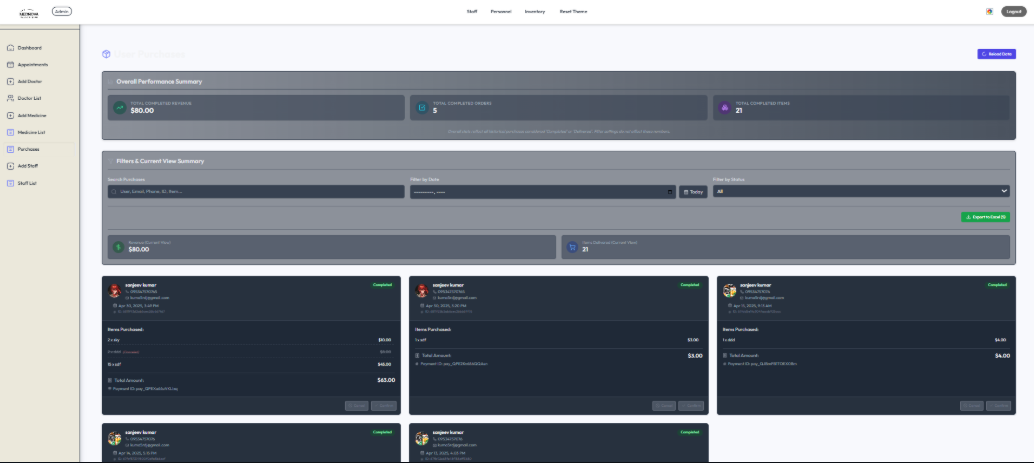Screen dimensions: 1034x463
Task: Click Confirm on the $4.00 order card
Action: pyautogui.click(x=998, y=406)
